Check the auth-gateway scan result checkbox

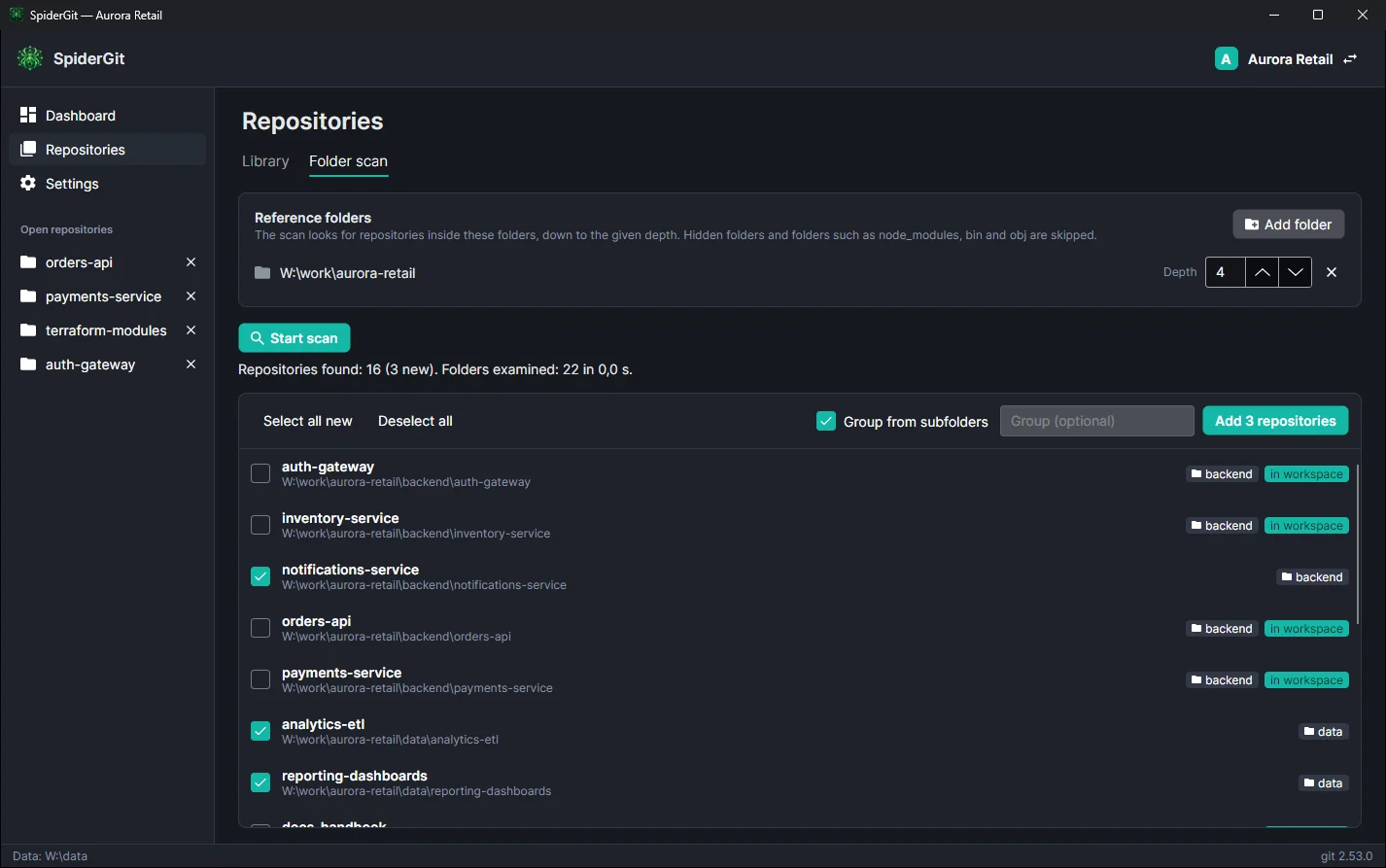click(x=260, y=473)
